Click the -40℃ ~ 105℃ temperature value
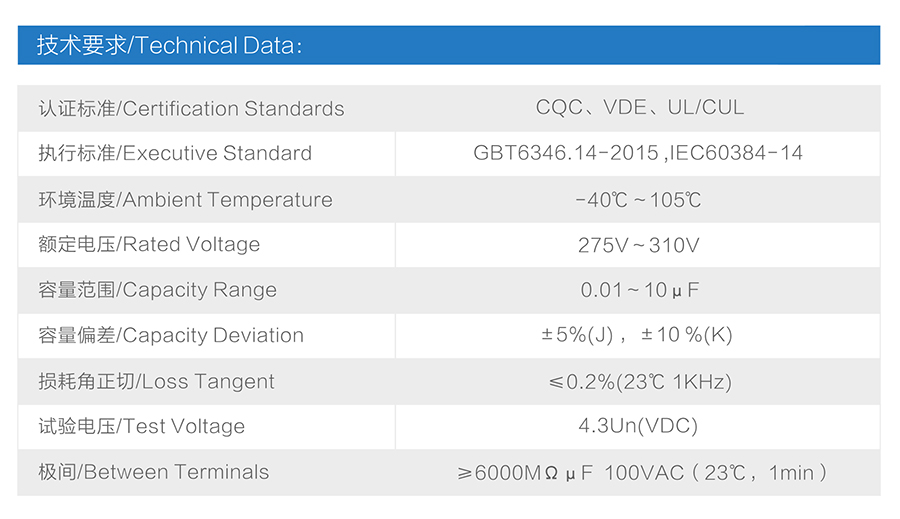This screenshot has height=519, width=900. 638,200
